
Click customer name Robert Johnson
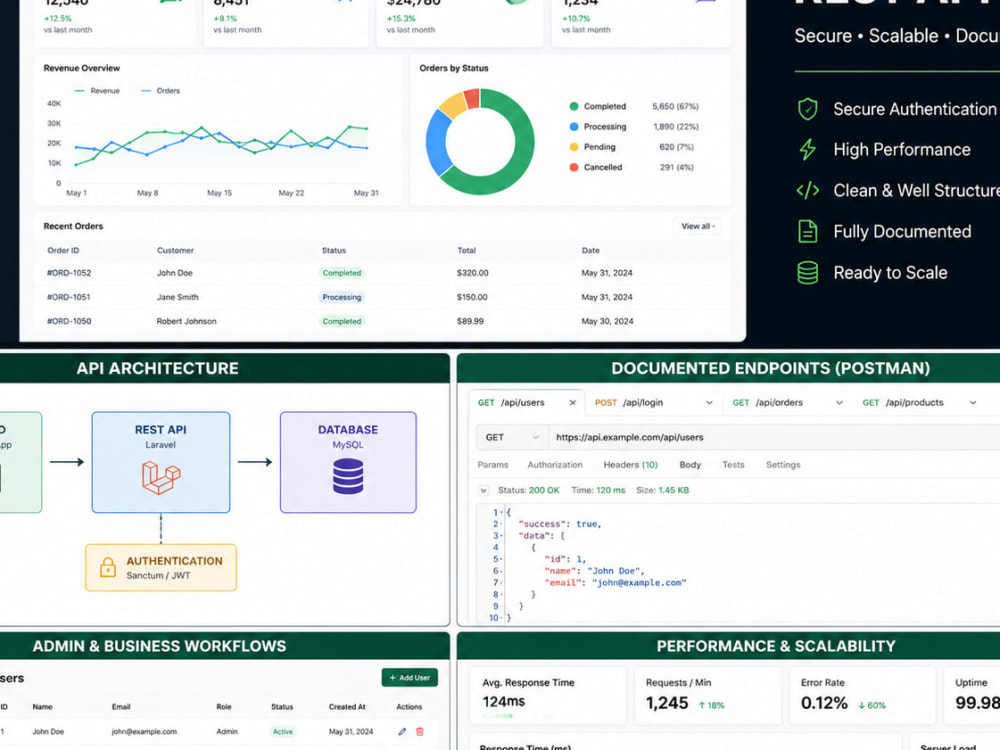click(x=186, y=321)
